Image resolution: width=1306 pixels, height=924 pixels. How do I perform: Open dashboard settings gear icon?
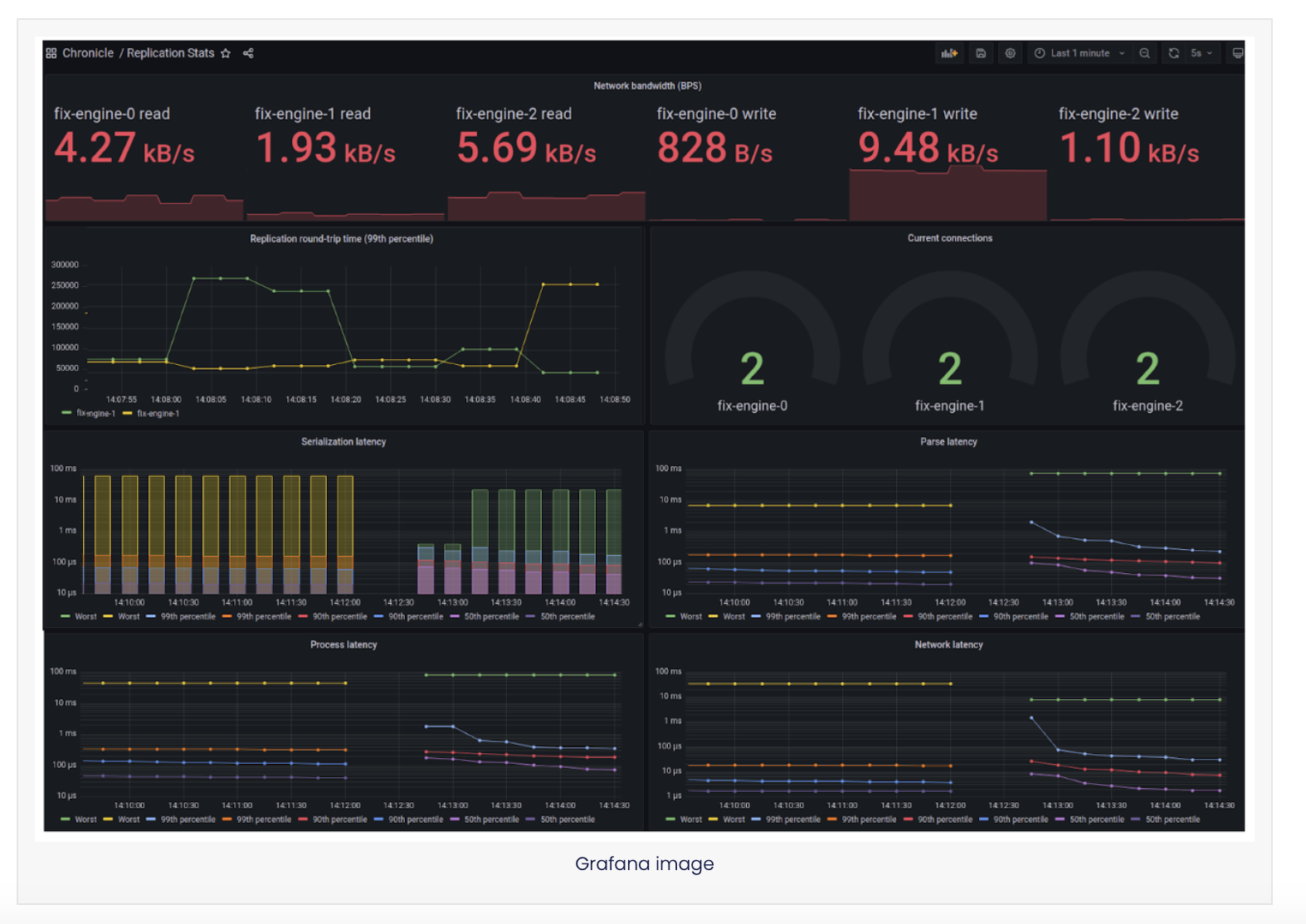tap(1010, 53)
